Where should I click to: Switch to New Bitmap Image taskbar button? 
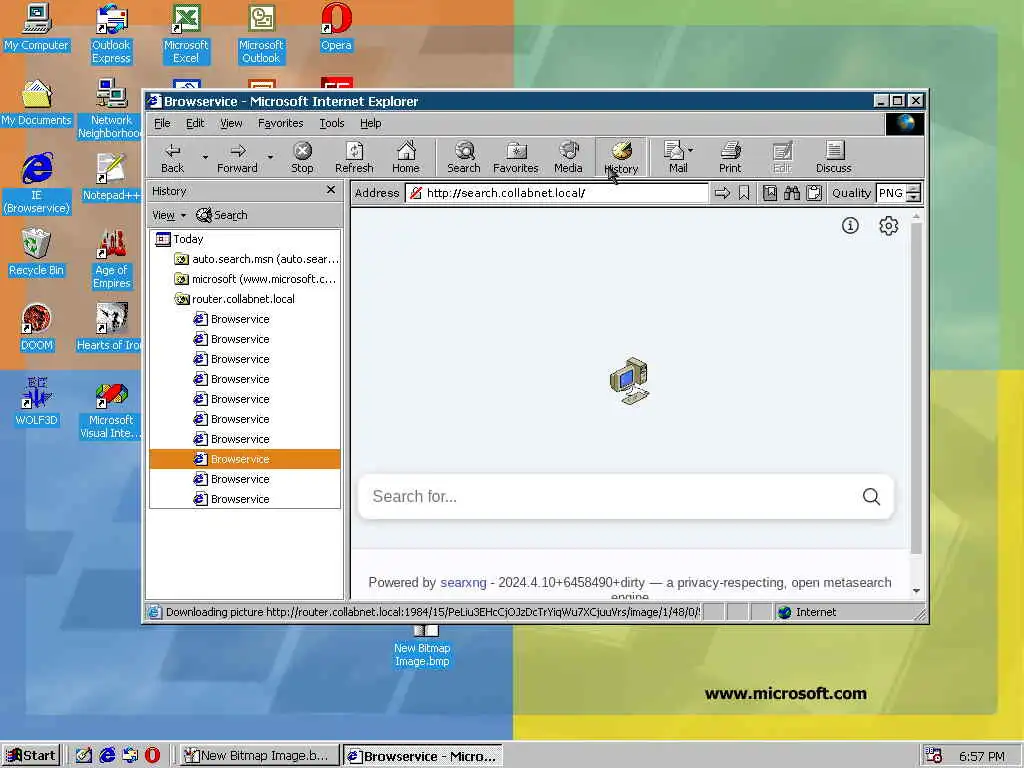pyautogui.click(x=259, y=756)
